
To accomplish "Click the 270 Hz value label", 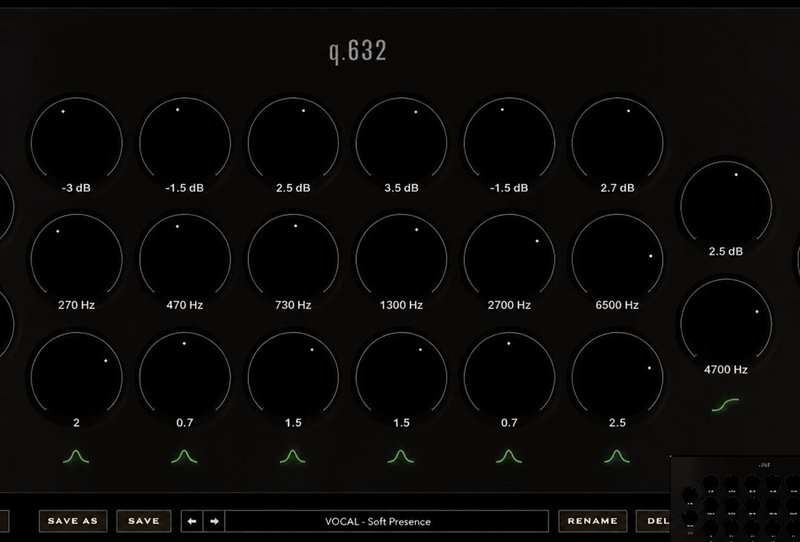I will click(x=77, y=305).
